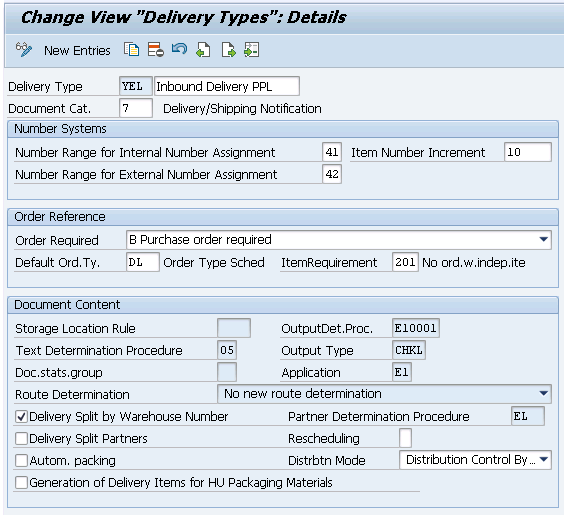Screen dimensions: 564x515
Task: Go to the next entry icon
Action: tap(228, 50)
